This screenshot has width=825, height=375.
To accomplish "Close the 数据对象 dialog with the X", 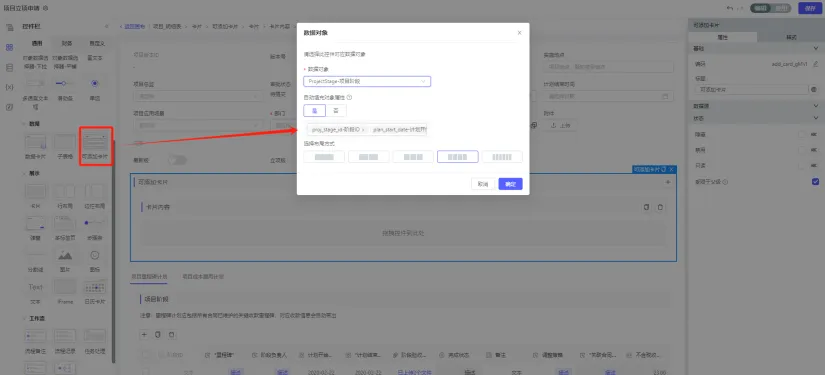I will click(x=519, y=33).
